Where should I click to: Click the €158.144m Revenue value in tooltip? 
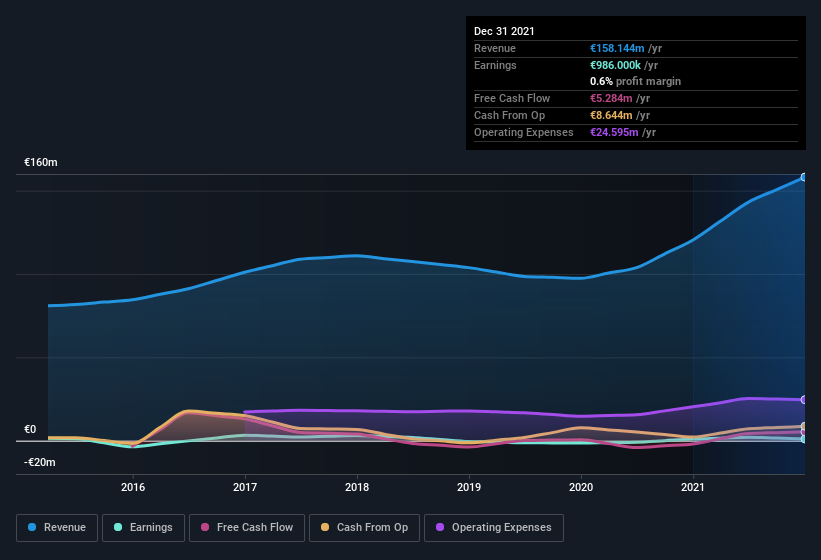[617, 48]
